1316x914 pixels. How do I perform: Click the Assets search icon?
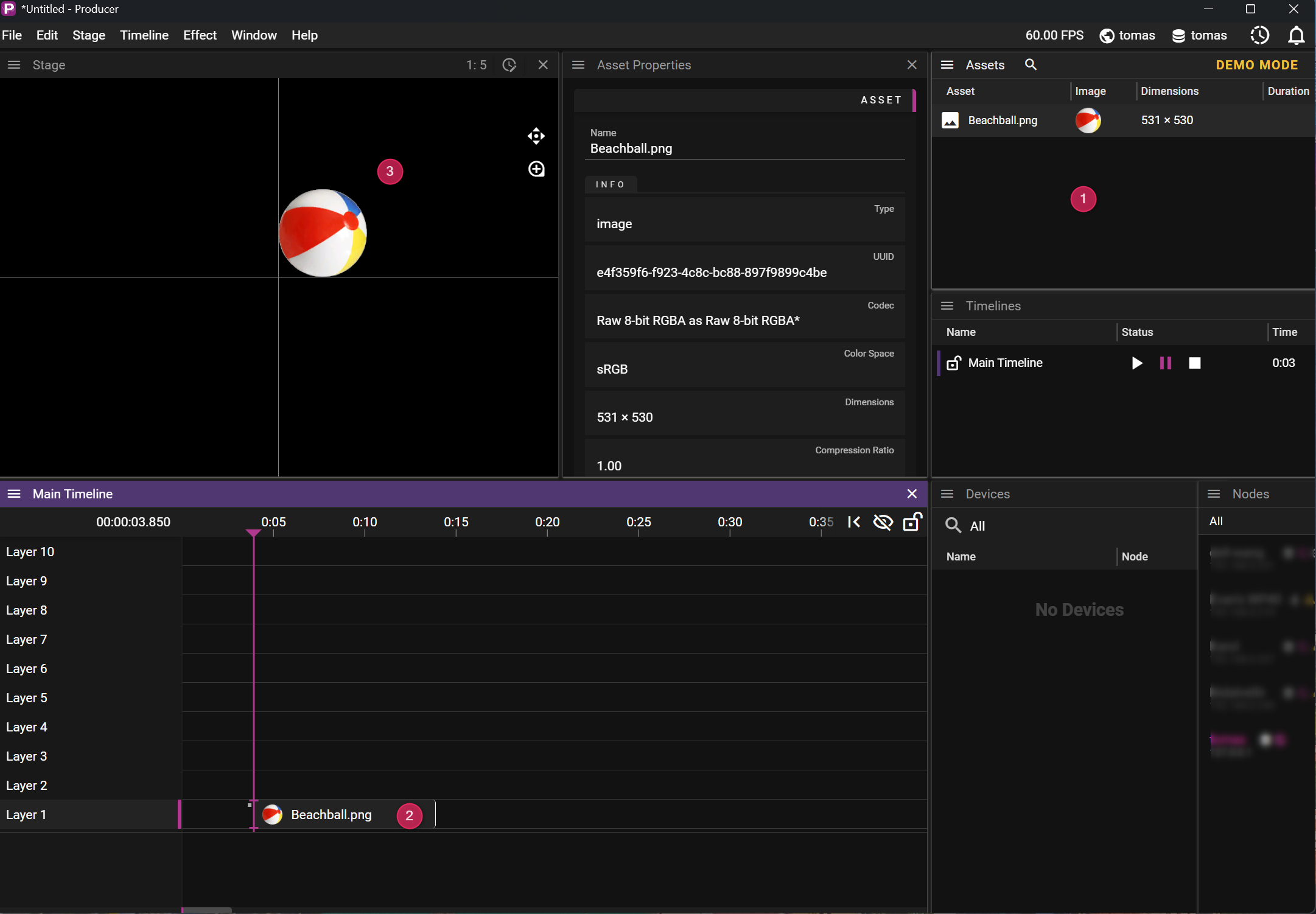coord(1031,65)
